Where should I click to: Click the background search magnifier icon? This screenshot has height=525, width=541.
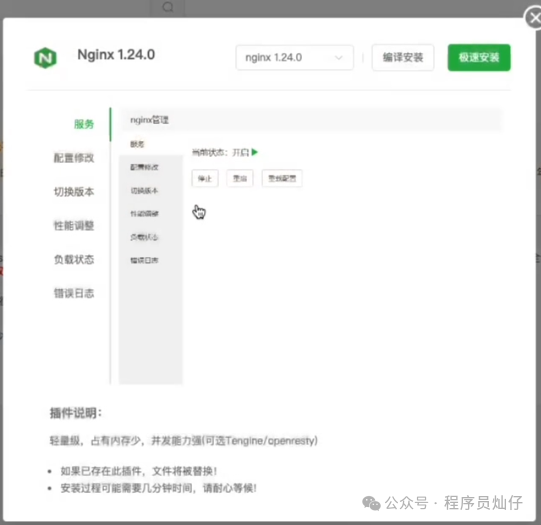(168, 7)
